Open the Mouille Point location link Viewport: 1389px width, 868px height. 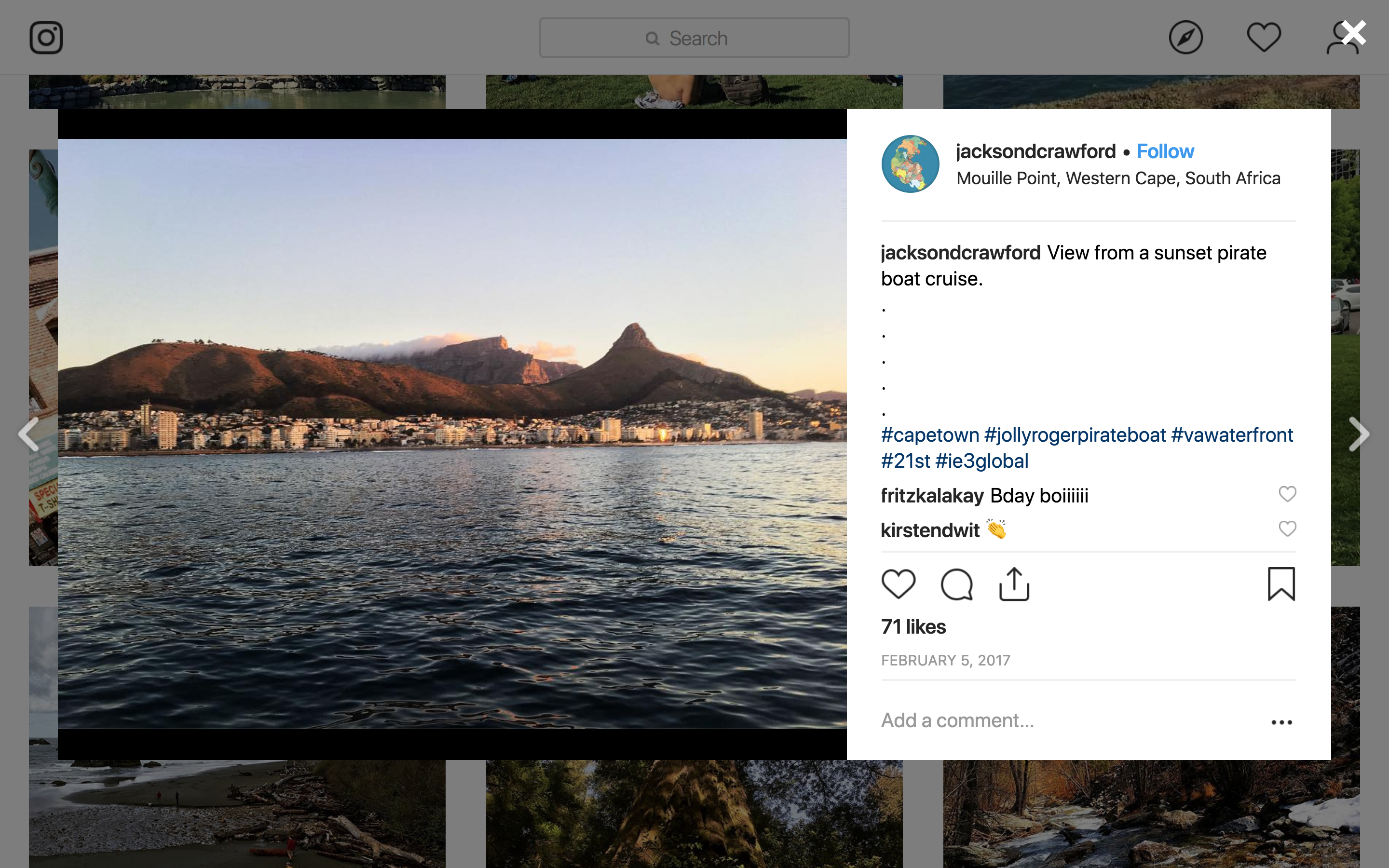click(x=1118, y=178)
